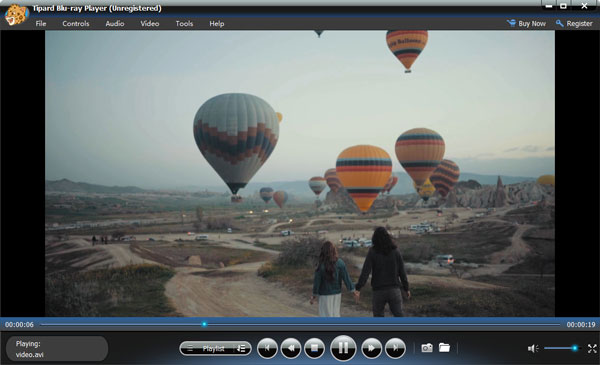Open the snapshot folder icon
600x365 pixels.
point(444,347)
